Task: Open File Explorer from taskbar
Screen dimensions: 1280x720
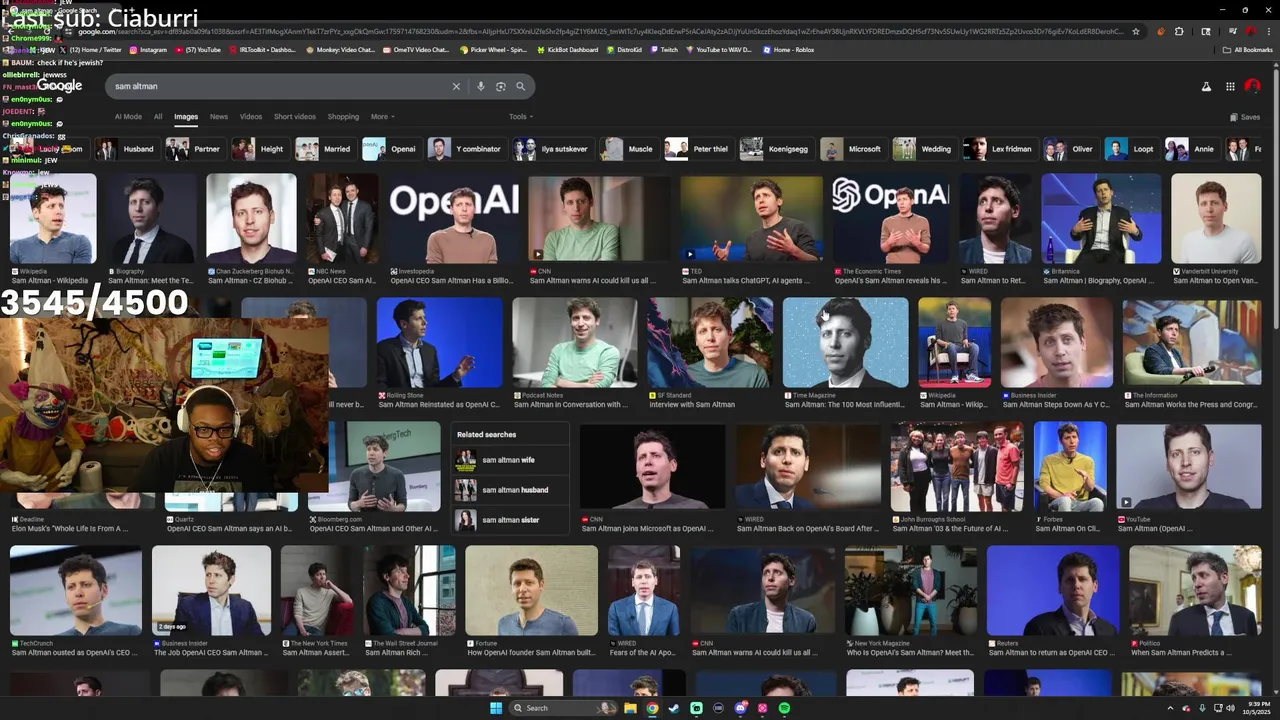Action: tap(630, 708)
